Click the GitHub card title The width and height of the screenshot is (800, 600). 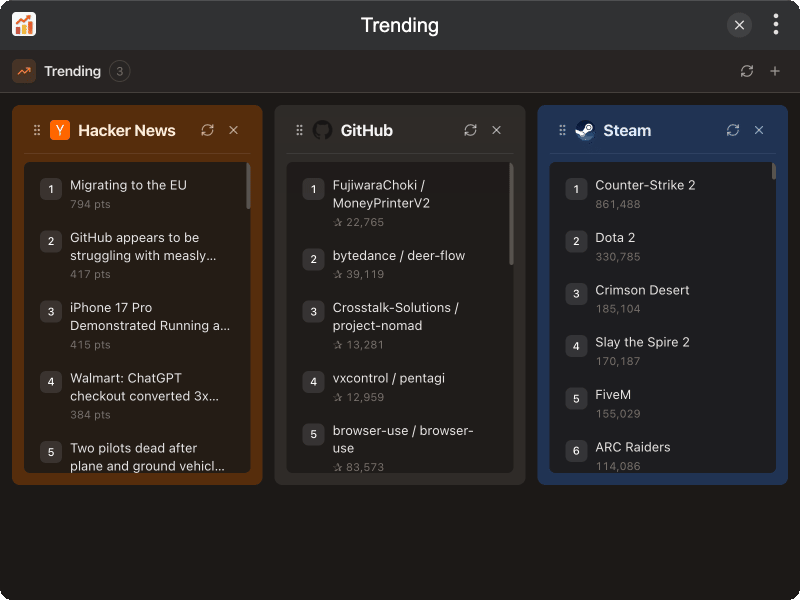pyautogui.click(x=366, y=130)
